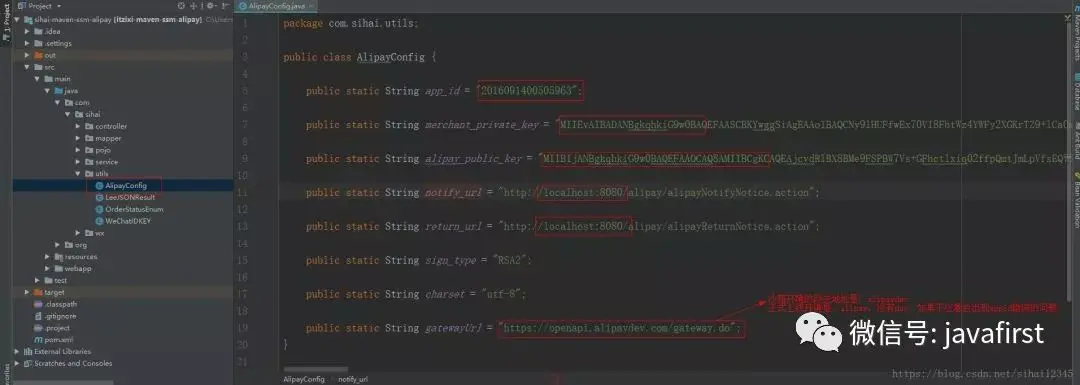
Task: Click the Scratches and Consoles icon
Action: pos(28,363)
